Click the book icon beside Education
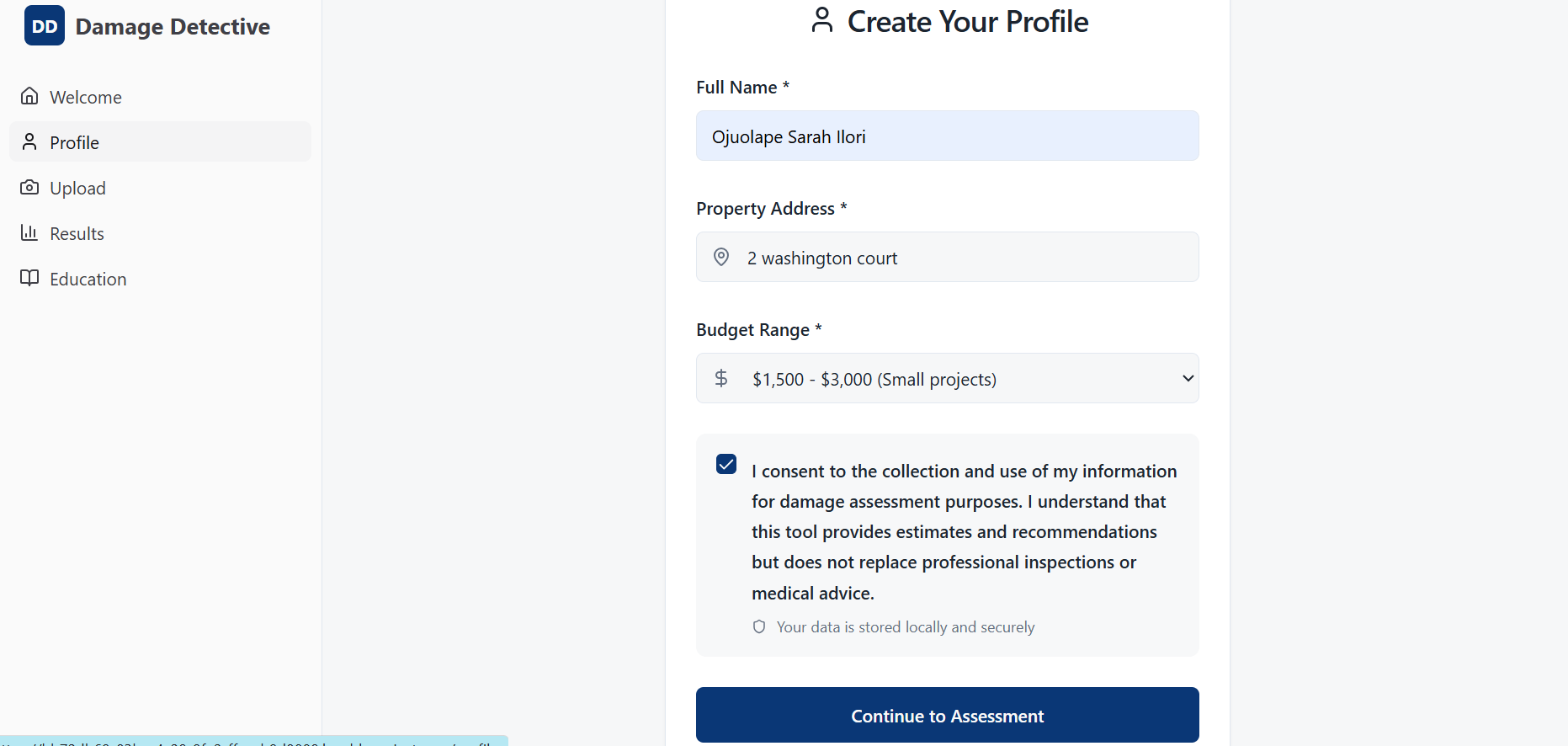The image size is (1568, 746). [x=29, y=278]
